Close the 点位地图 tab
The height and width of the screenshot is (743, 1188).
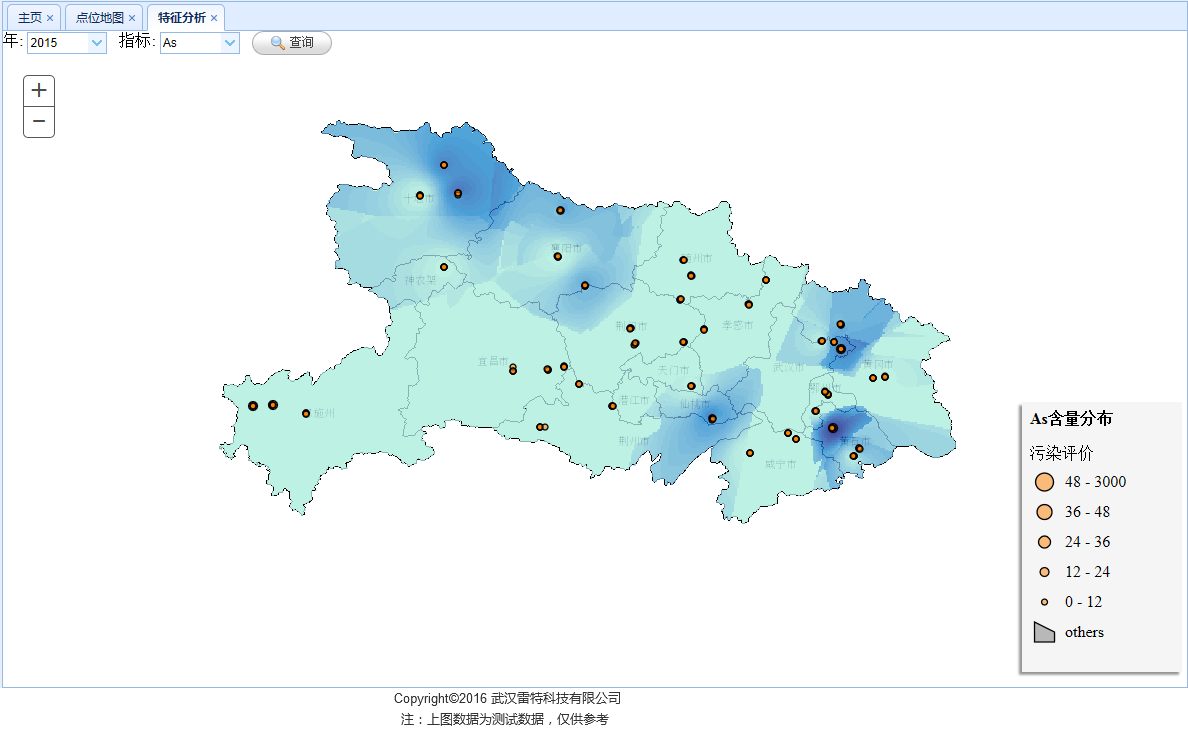tap(132, 18)
